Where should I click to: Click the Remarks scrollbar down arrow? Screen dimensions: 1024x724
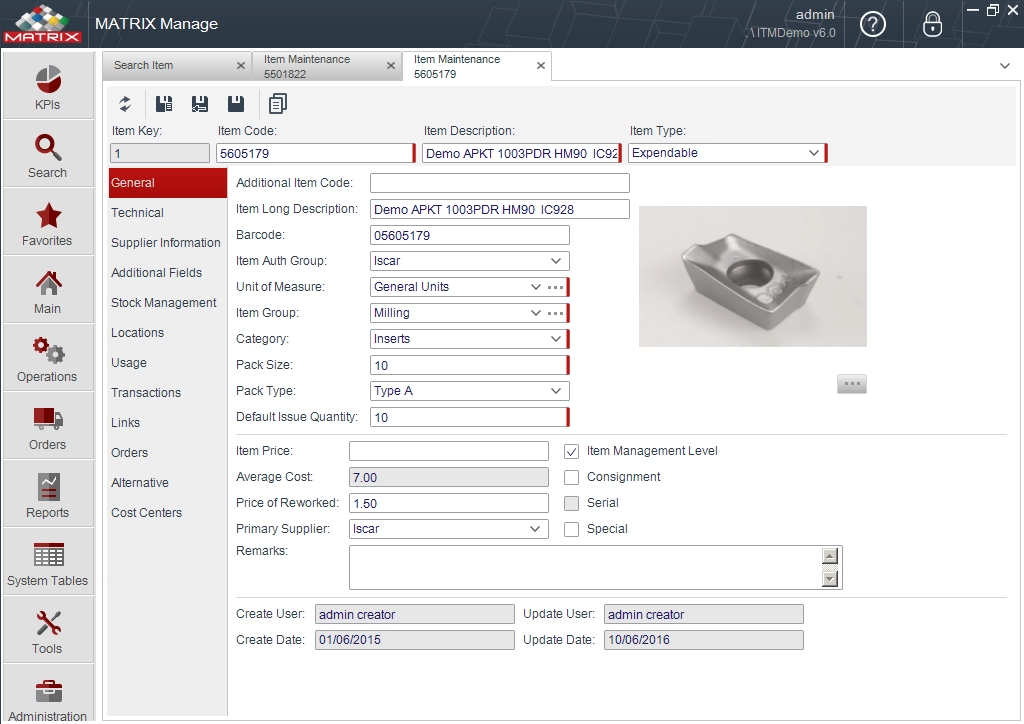coord(830,578)
